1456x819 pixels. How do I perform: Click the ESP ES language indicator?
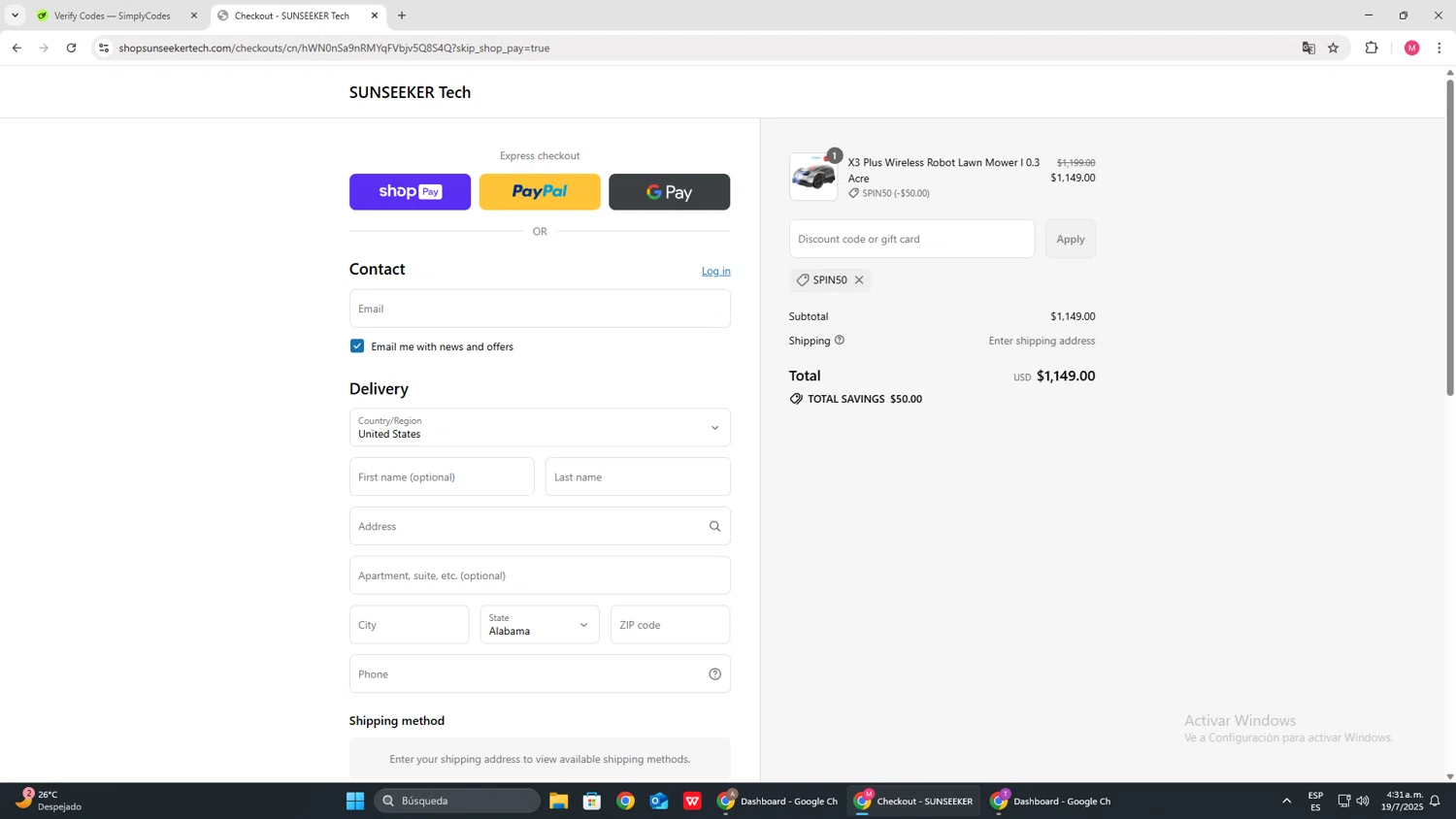[1316, 802]
